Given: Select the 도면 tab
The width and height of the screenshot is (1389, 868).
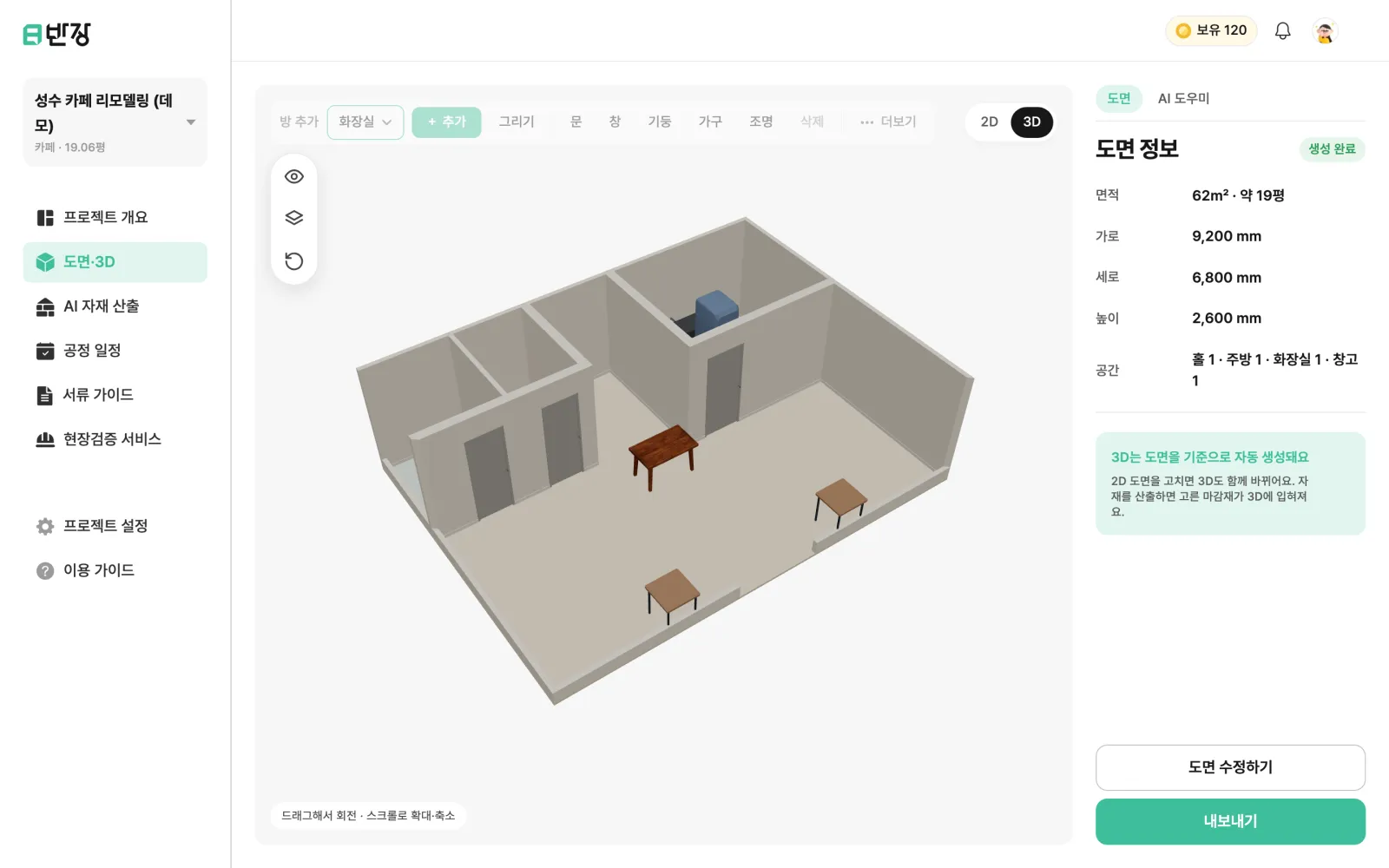Looking at the screenshot, I should click(1119, 98).
